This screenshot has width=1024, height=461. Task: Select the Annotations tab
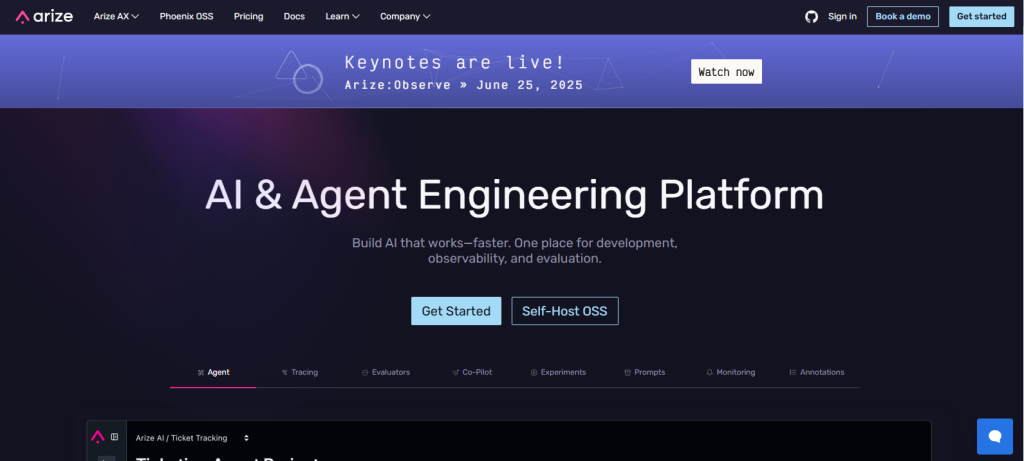pos(816,372)
